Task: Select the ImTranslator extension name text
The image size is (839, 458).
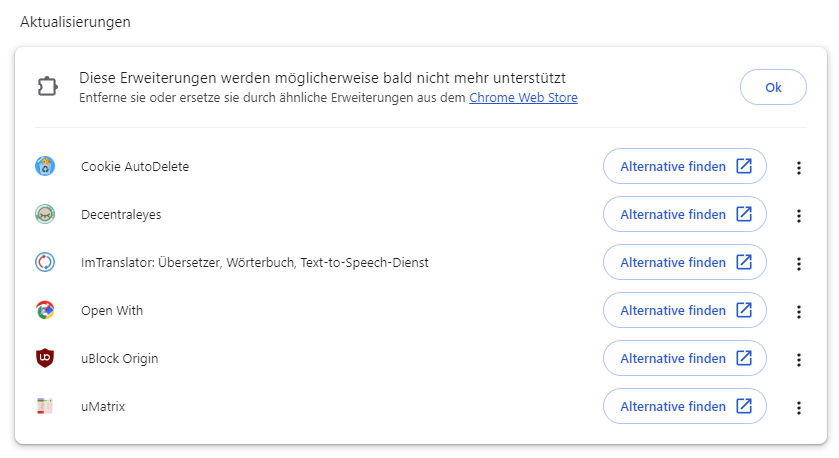Action: pyautogui.click(x=254, y=263)
